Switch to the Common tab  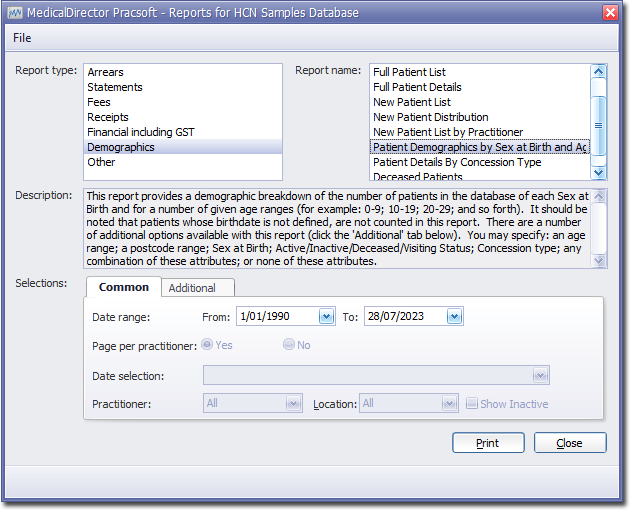coord(124,287)
